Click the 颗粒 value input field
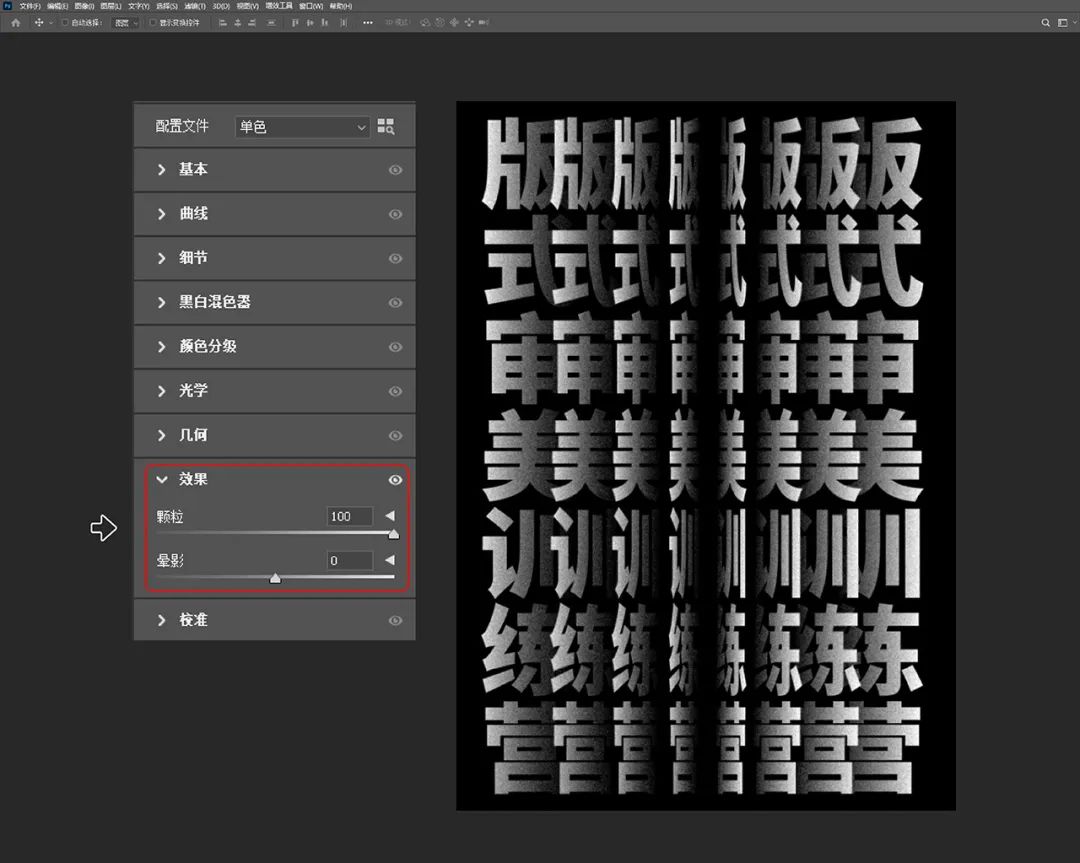 349,516
